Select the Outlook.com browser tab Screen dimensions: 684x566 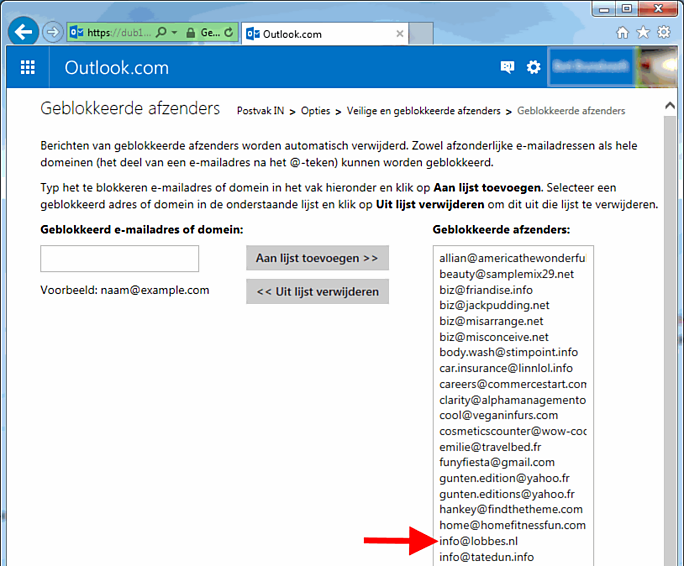tap(325, 34)
